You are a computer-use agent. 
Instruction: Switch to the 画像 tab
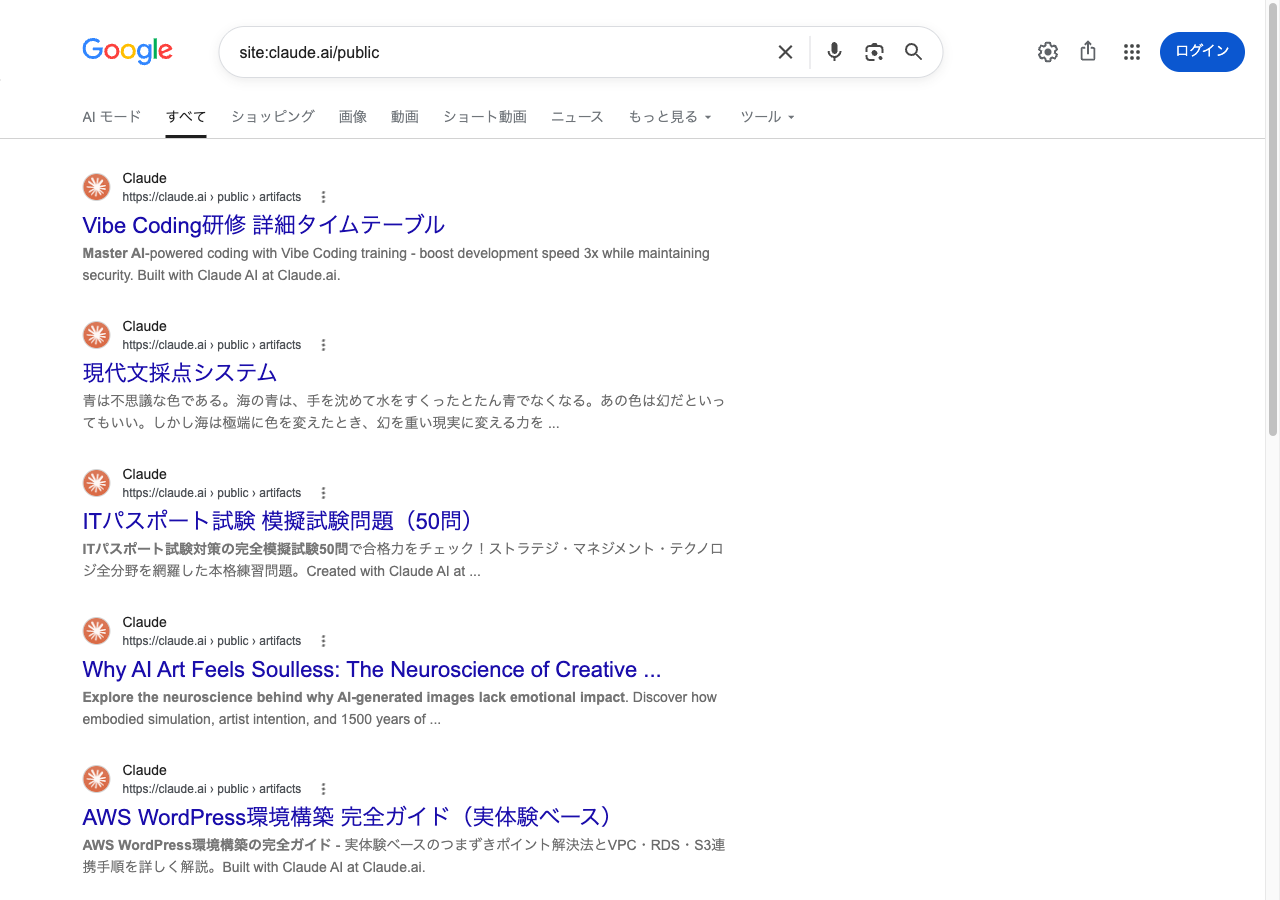click(x=353, y=117)
